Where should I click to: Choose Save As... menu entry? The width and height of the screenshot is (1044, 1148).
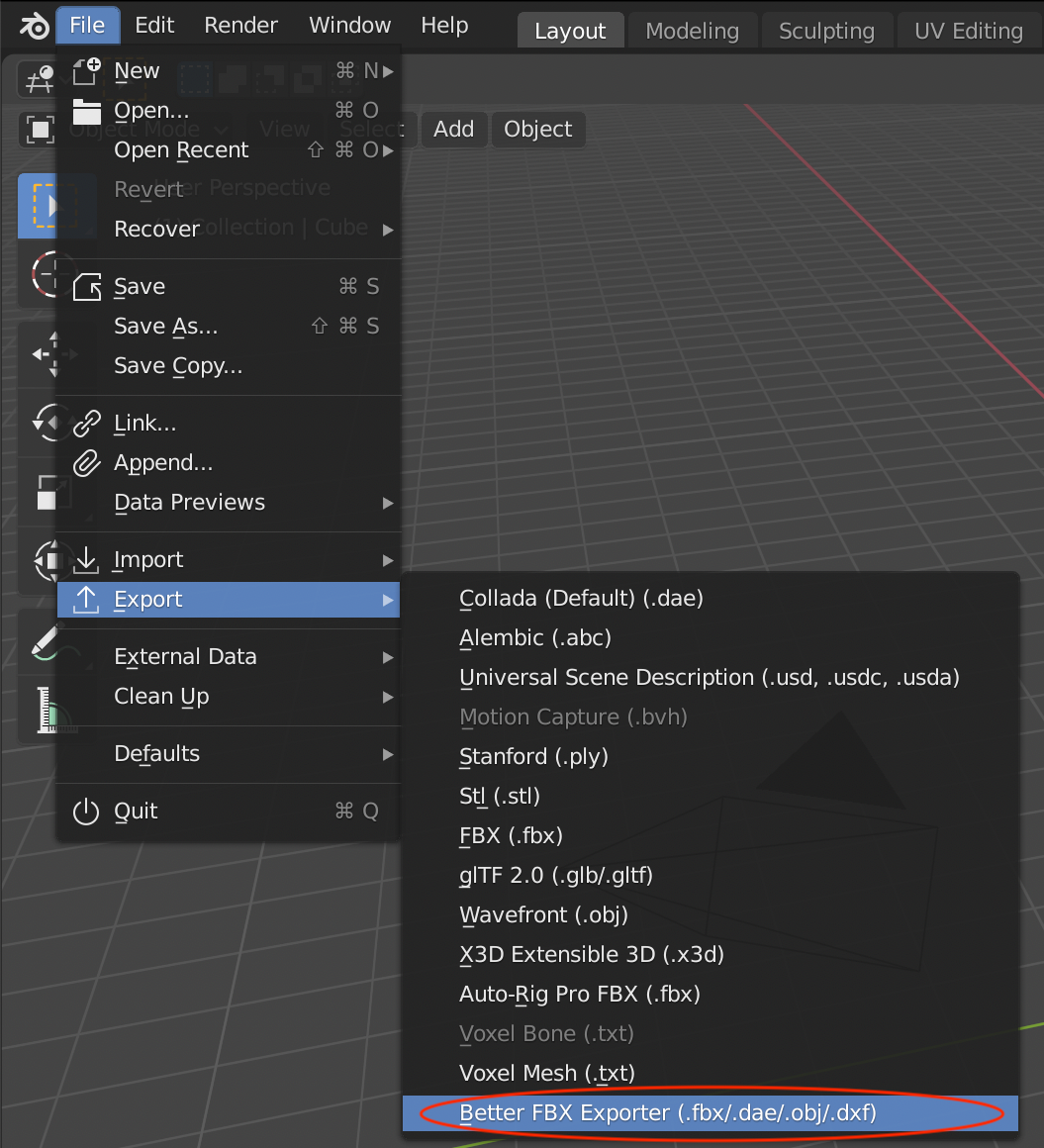(230, 326)
